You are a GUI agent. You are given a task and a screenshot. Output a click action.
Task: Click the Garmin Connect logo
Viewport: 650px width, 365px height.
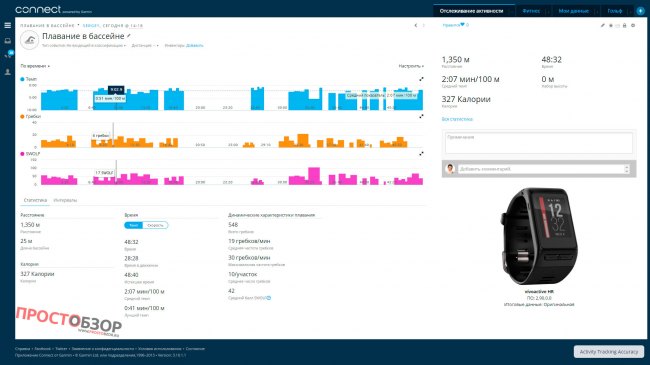(x=53, y=10)
